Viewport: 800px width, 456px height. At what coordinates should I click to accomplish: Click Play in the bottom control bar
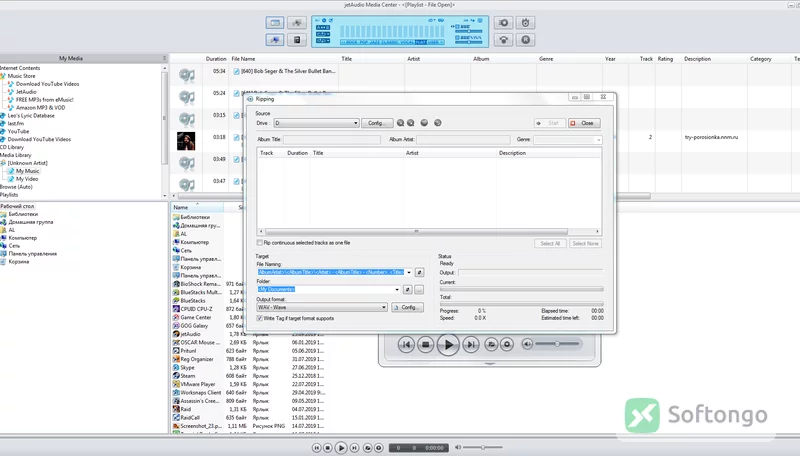point(341,448)
